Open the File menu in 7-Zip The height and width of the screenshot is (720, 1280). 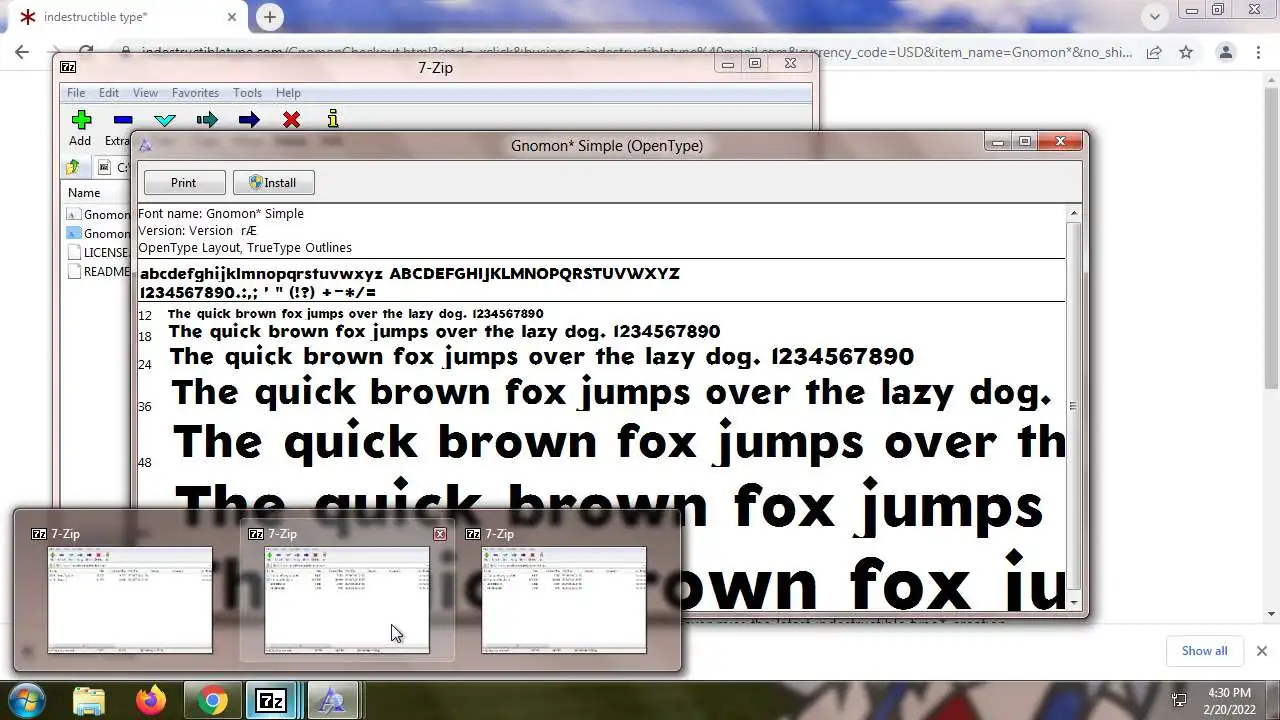coord(76,93)
